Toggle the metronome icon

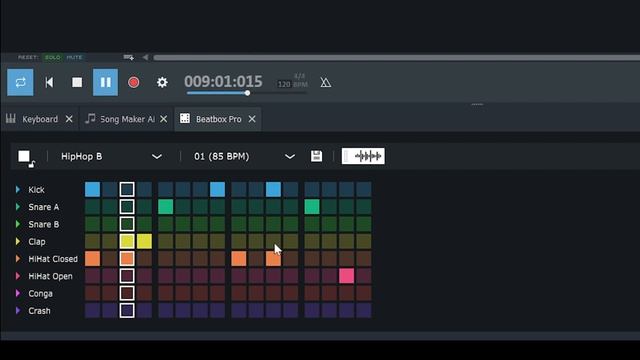coord(325,82)
